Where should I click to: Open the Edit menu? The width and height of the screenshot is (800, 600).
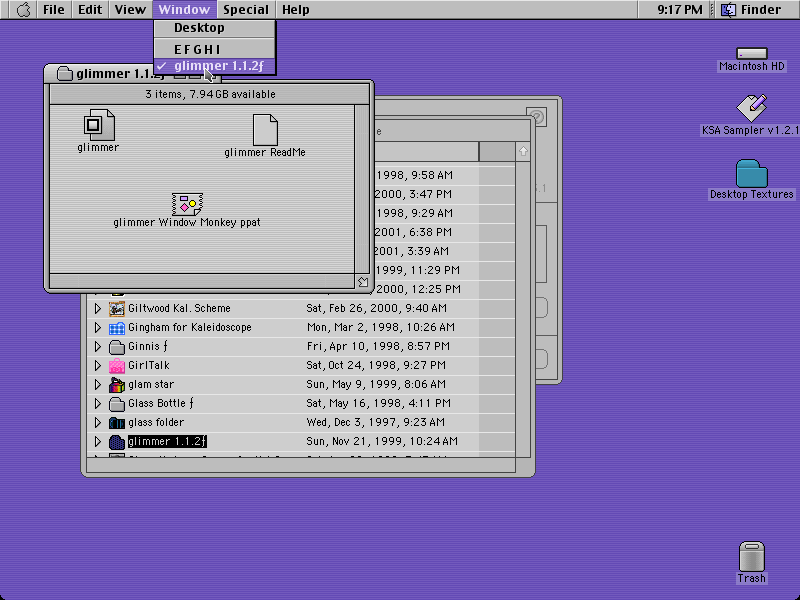pos(90,10)
